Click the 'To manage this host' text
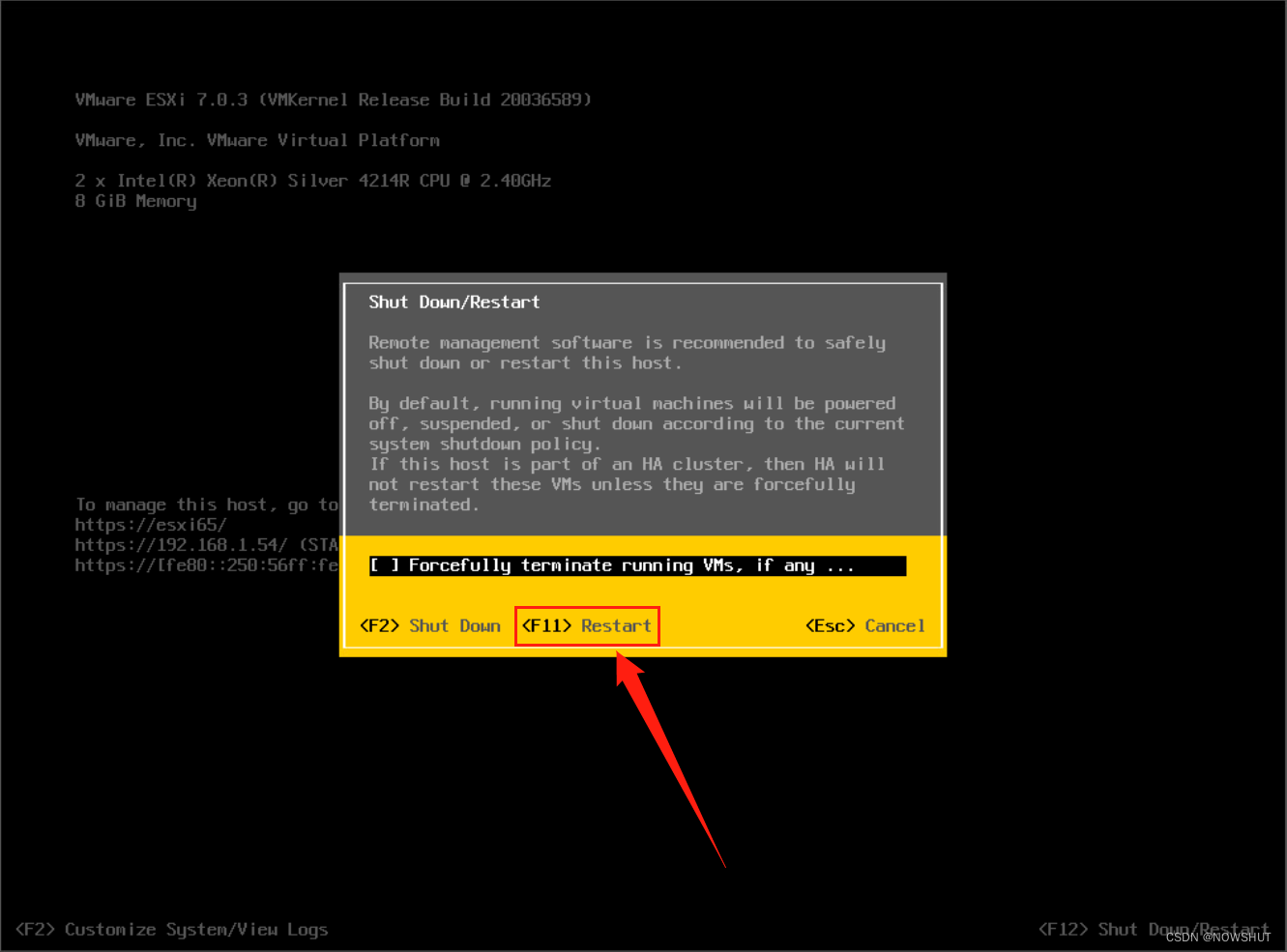This screenshot has width=1287, height=952. coord(207,505)
